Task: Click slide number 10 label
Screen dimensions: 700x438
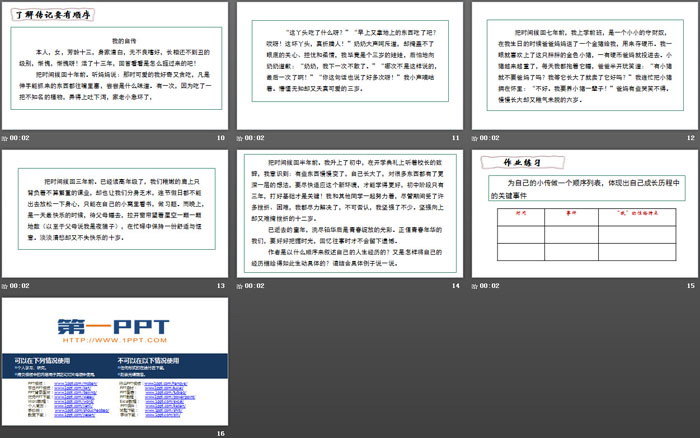Action: click(x=221, y=138)
